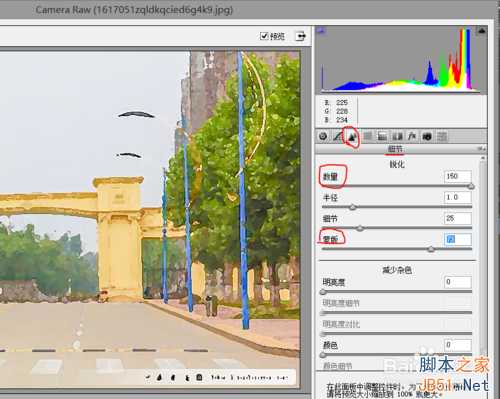Open the Detail tab triangle icon
This screenshot has height=399, width=500.
[x=352, y=136]
